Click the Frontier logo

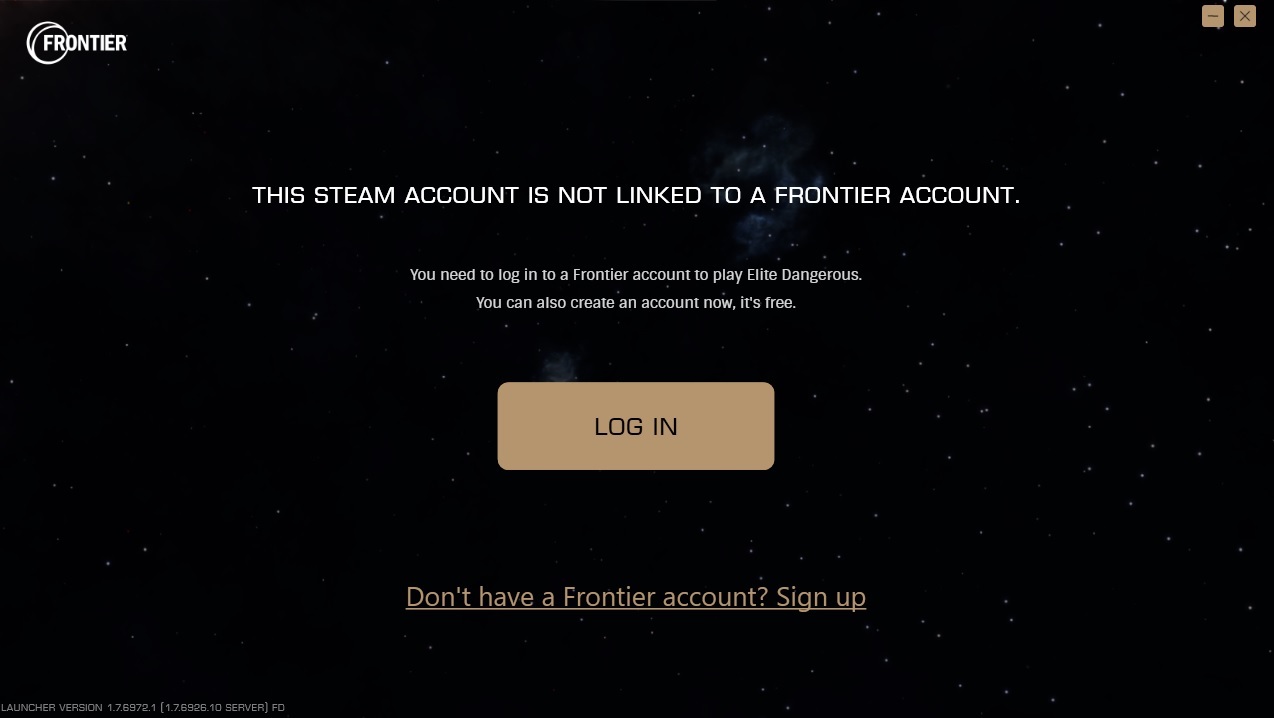coord(77,43)
